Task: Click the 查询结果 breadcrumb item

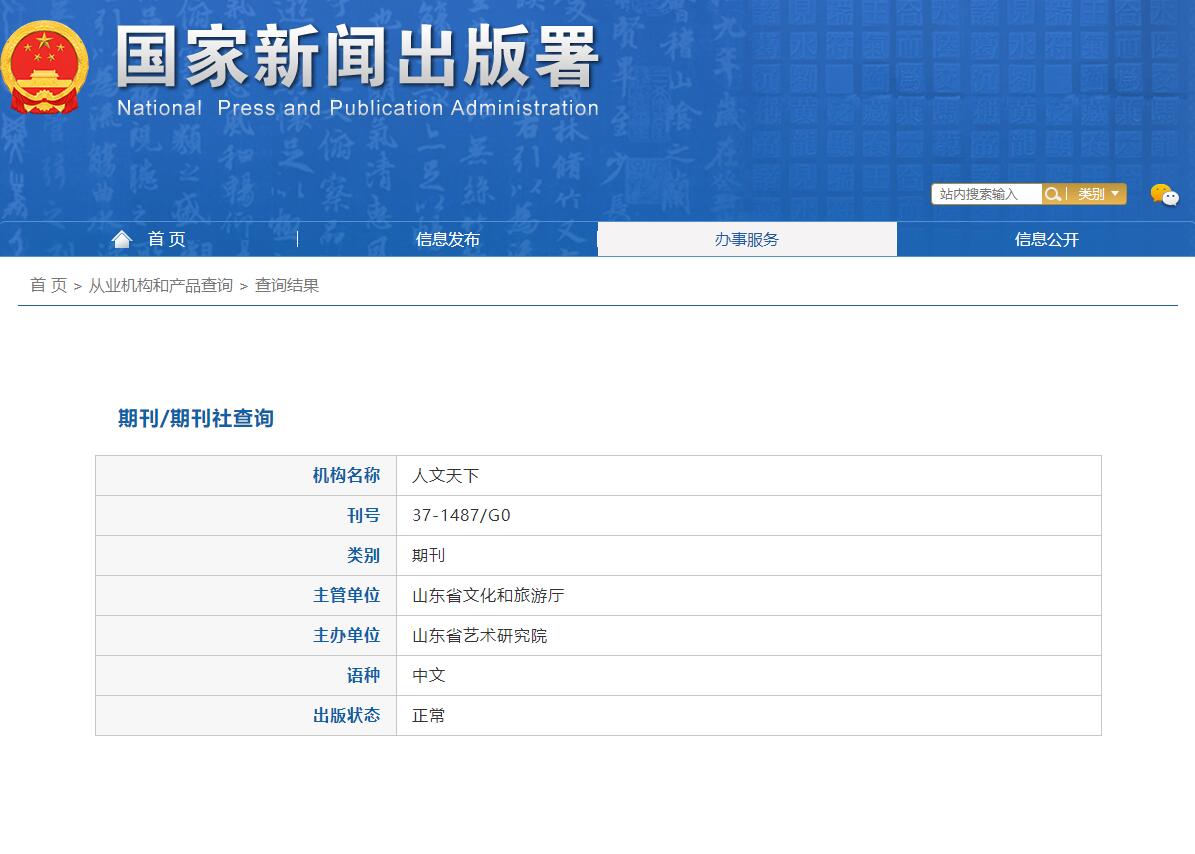Action: click(x=287, y=285)
